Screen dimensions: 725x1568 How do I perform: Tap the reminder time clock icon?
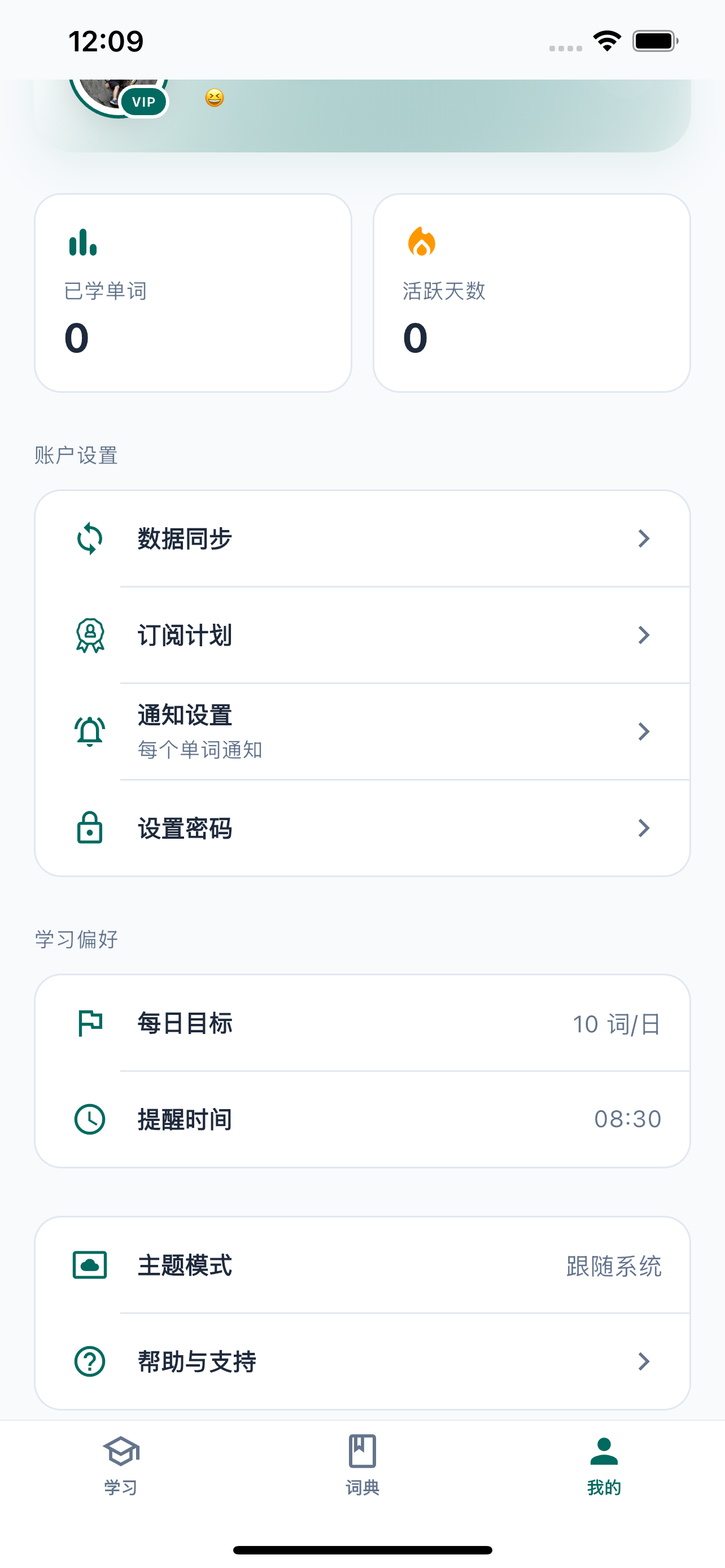[89, 1119]
